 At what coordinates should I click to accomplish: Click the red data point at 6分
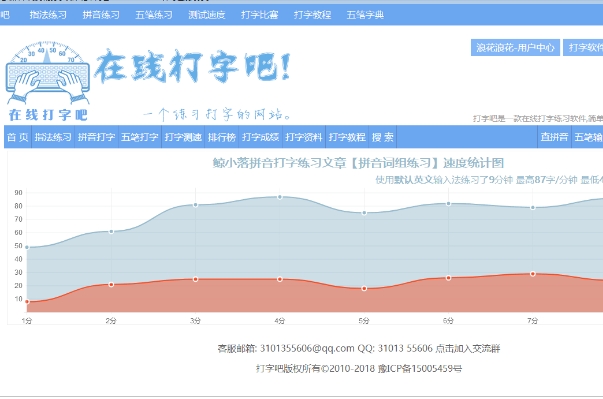[x=448, y=278]
